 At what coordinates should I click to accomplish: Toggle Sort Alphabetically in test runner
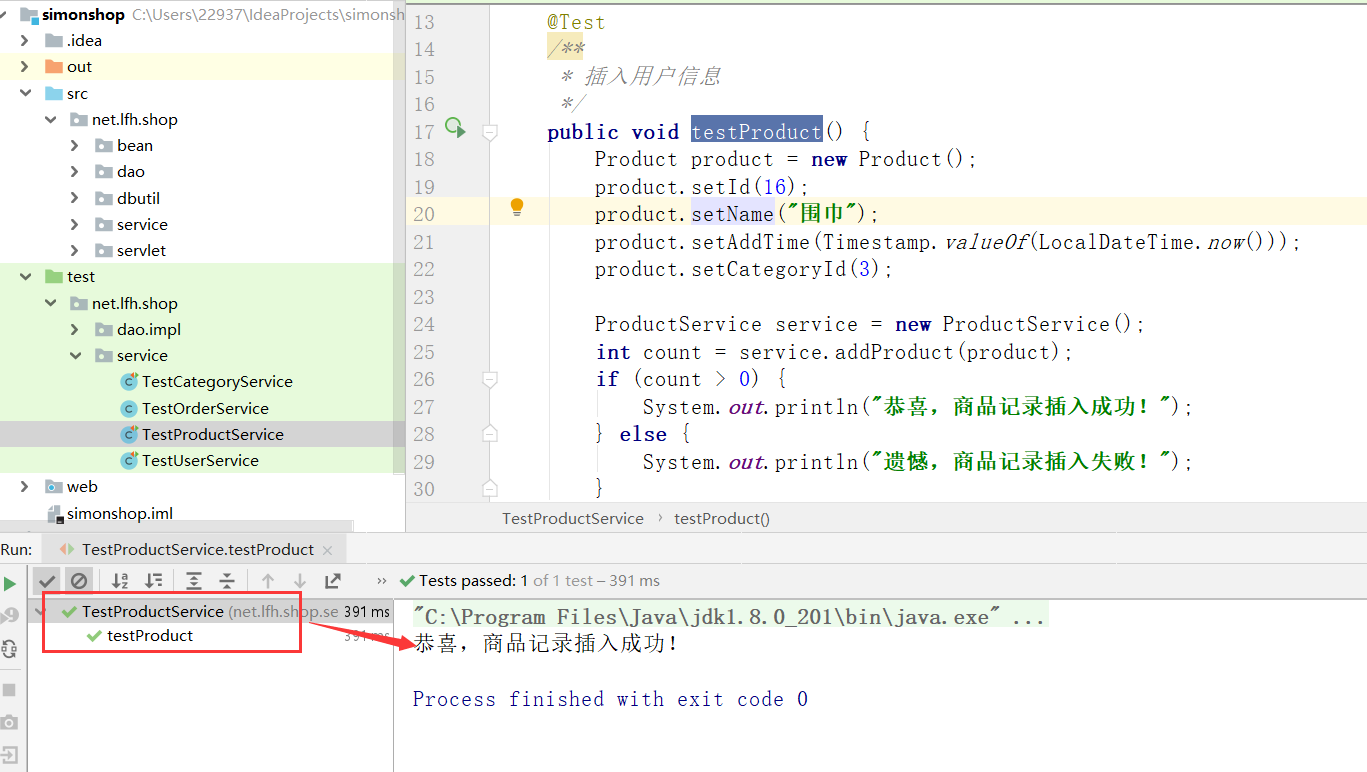click(120, 581)
